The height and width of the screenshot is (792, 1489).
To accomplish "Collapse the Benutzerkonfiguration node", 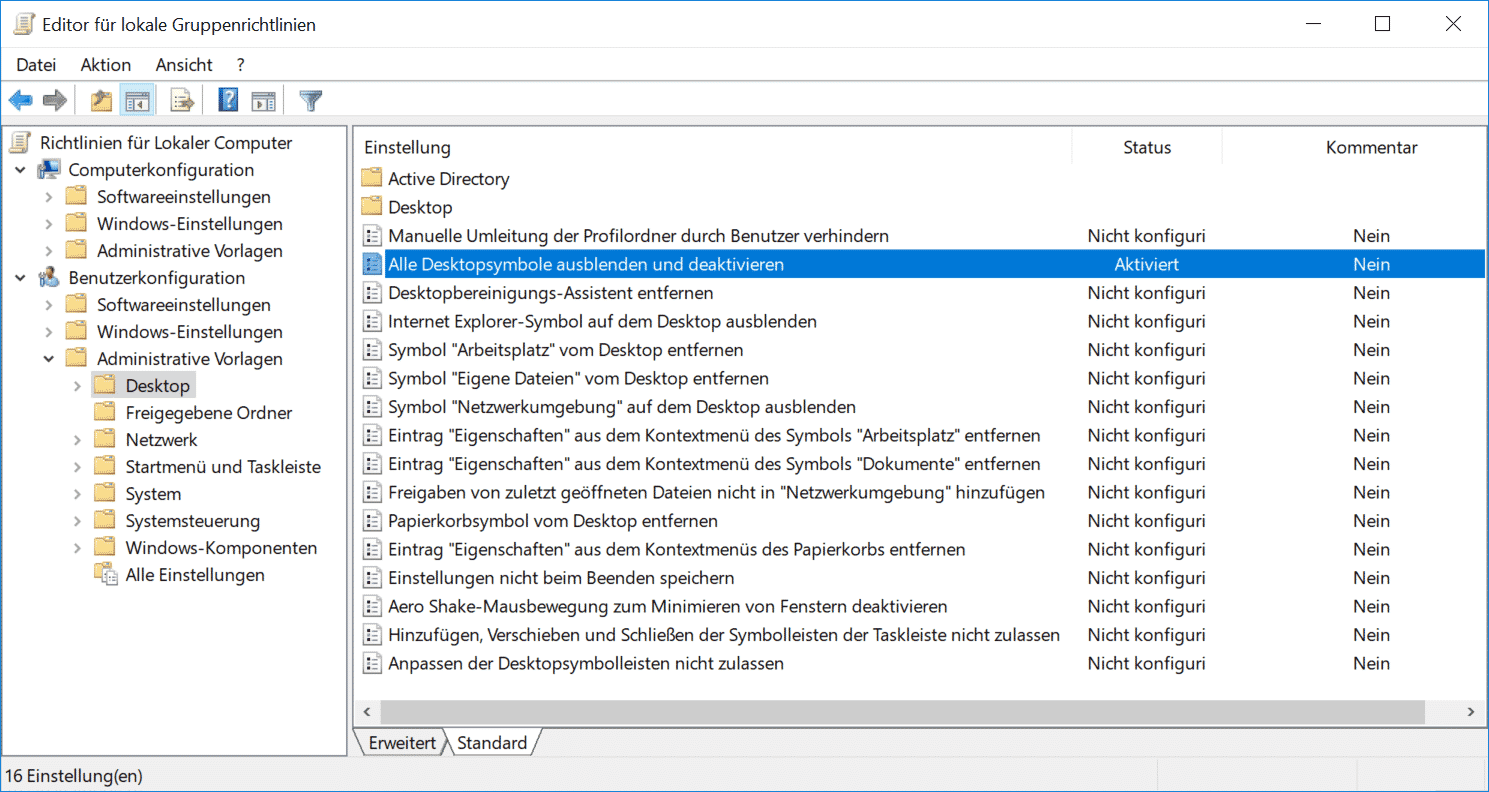I will tap(21, 278).
